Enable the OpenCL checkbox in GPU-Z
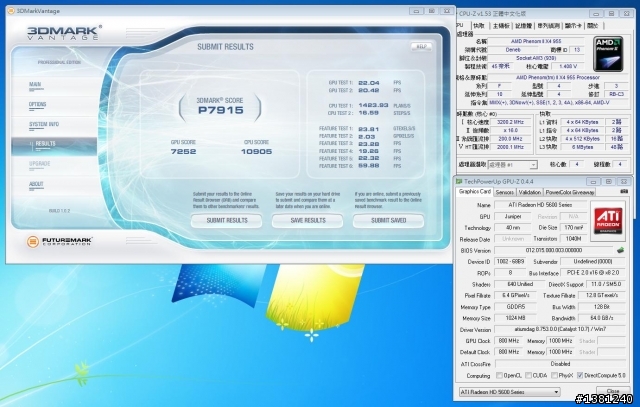 [x=499, y=375]
